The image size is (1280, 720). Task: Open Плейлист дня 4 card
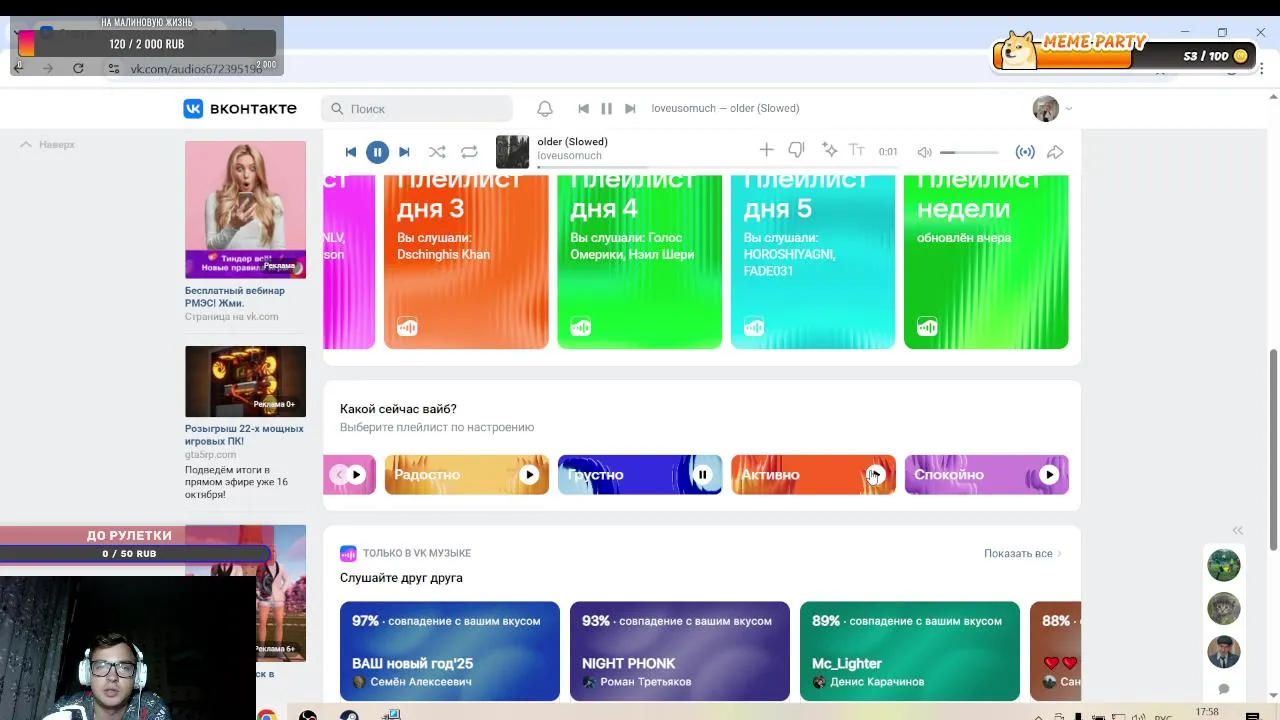tap(639, 262)
